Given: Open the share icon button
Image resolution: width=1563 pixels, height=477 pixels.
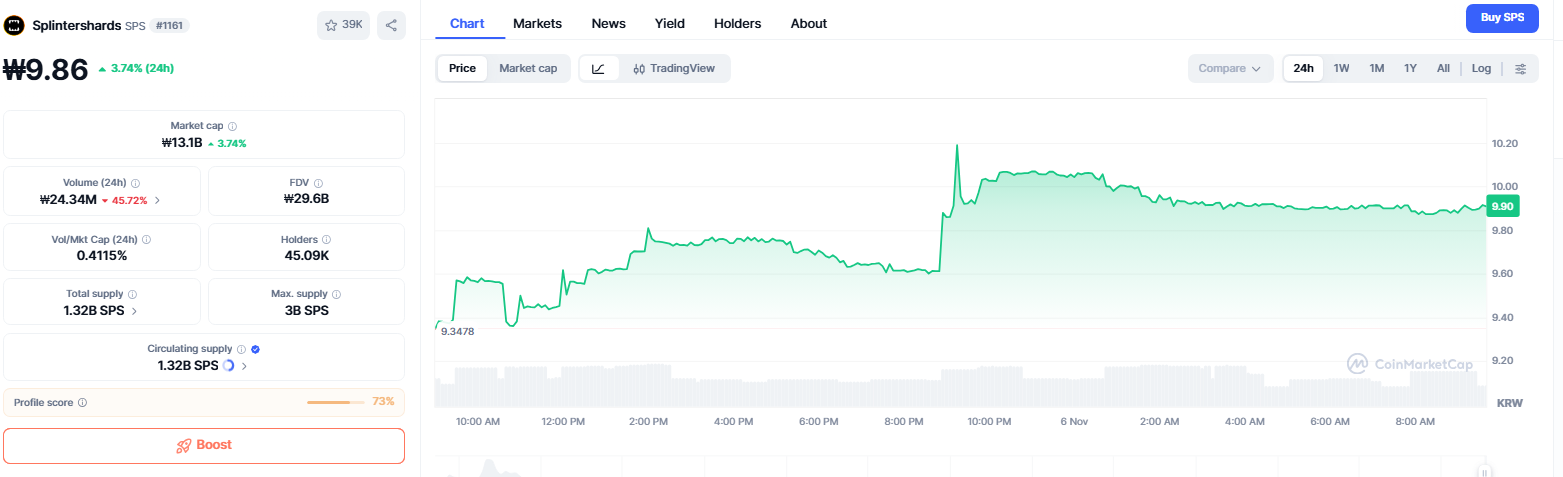Looking at the screenshot, I should 391,25.
